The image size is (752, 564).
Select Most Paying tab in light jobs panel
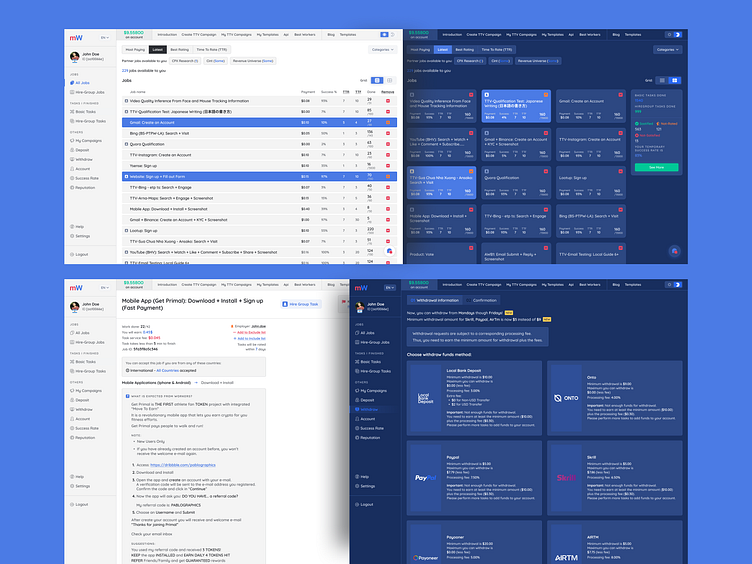[x=135, y=49]
